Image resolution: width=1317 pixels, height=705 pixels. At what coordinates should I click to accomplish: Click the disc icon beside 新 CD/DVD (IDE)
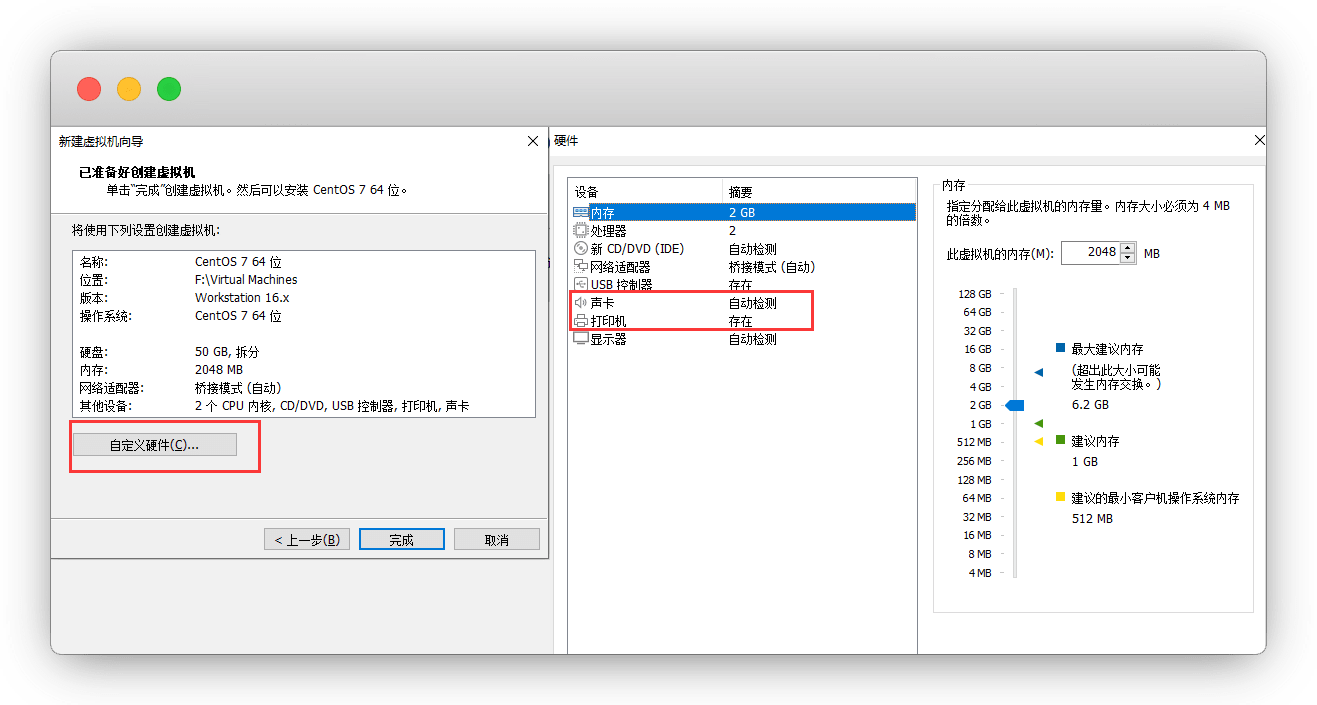[581, 248]
